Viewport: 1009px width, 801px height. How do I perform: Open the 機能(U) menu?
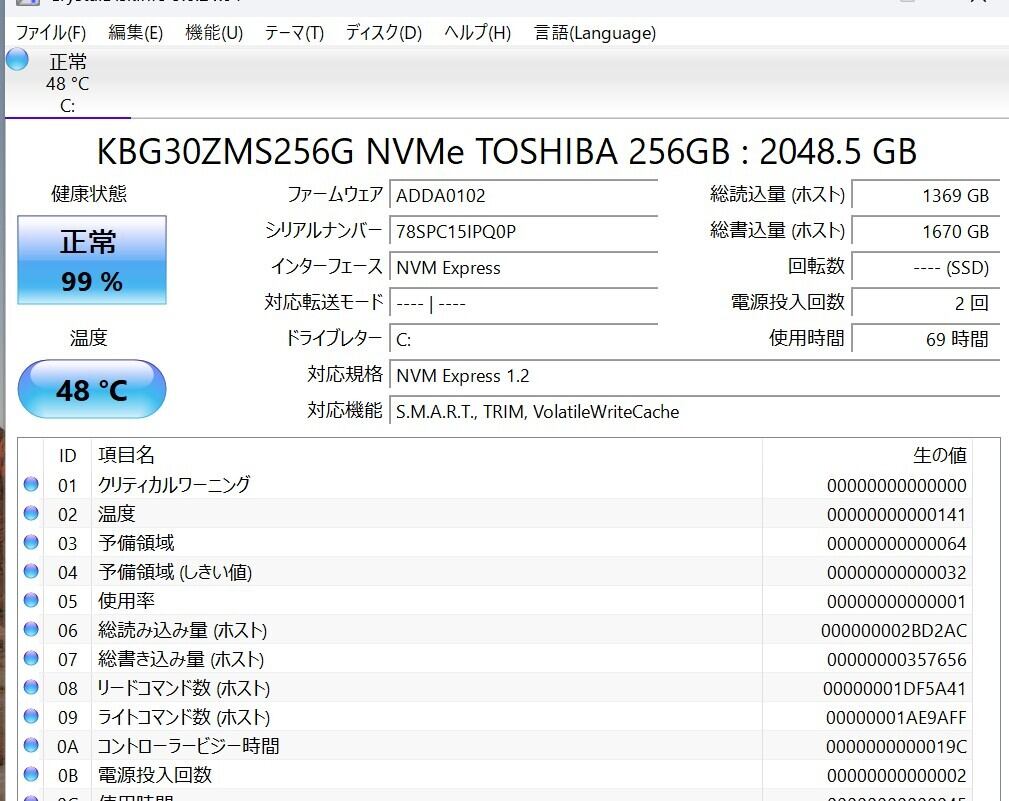pos(214,33)
